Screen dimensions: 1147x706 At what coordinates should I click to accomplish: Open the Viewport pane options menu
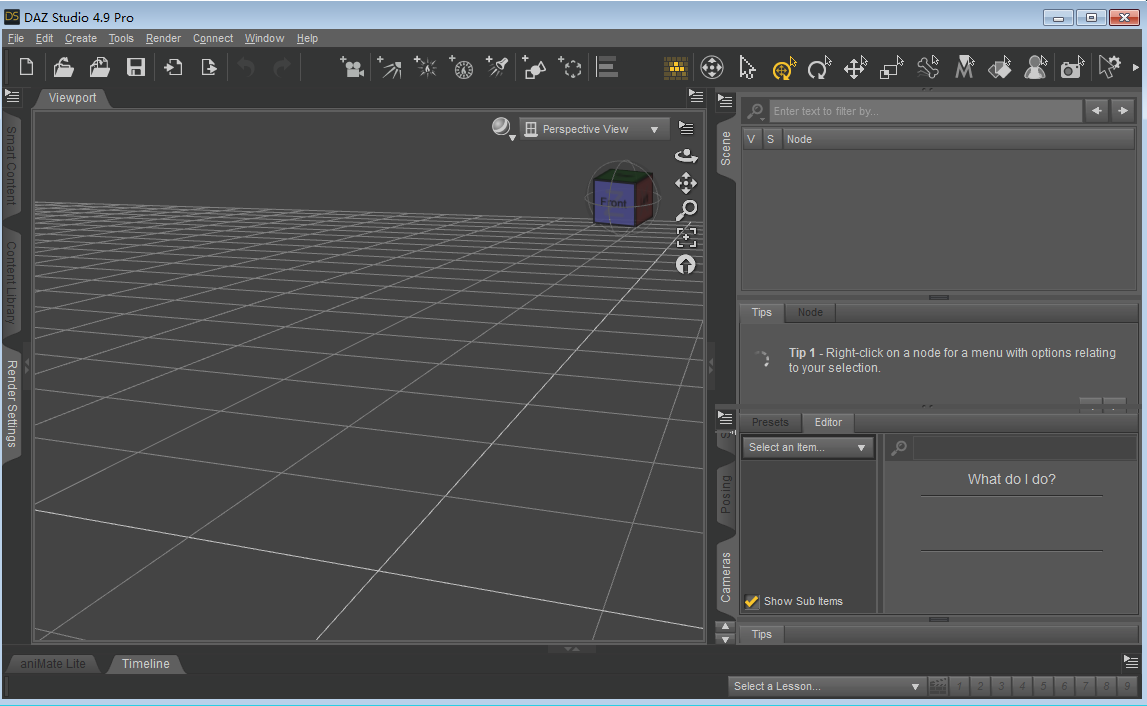(x=696, y=96)
